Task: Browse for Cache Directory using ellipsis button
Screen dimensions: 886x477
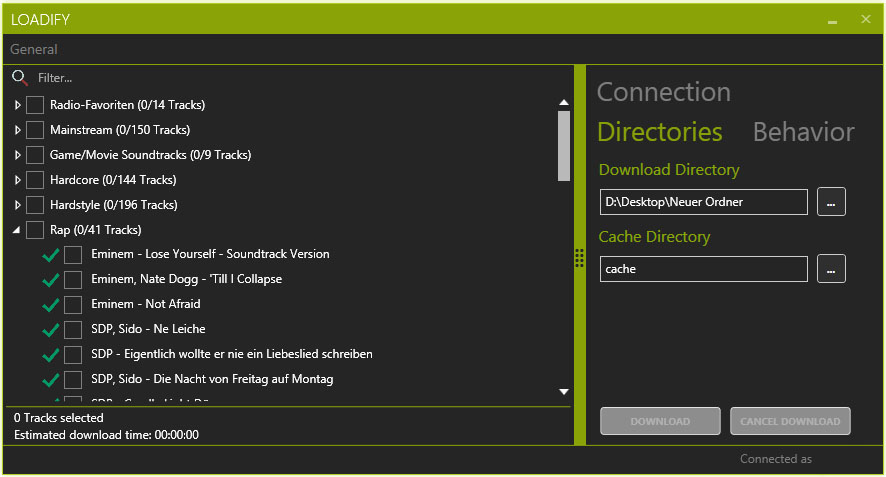Action: tap(831, 269)
